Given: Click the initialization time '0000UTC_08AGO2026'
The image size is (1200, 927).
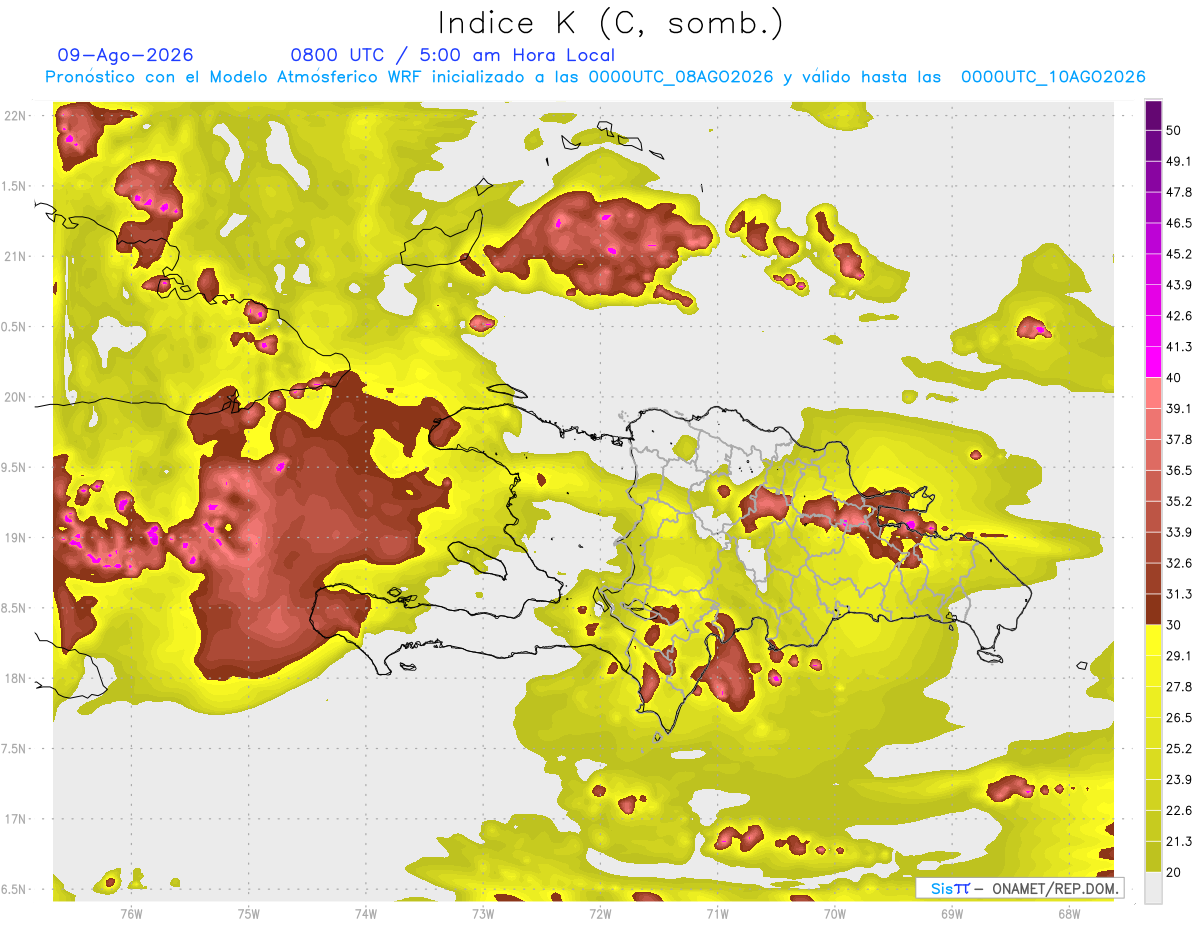Looking at the screenshot, I should pyautogui.click(x=681, y=77).
